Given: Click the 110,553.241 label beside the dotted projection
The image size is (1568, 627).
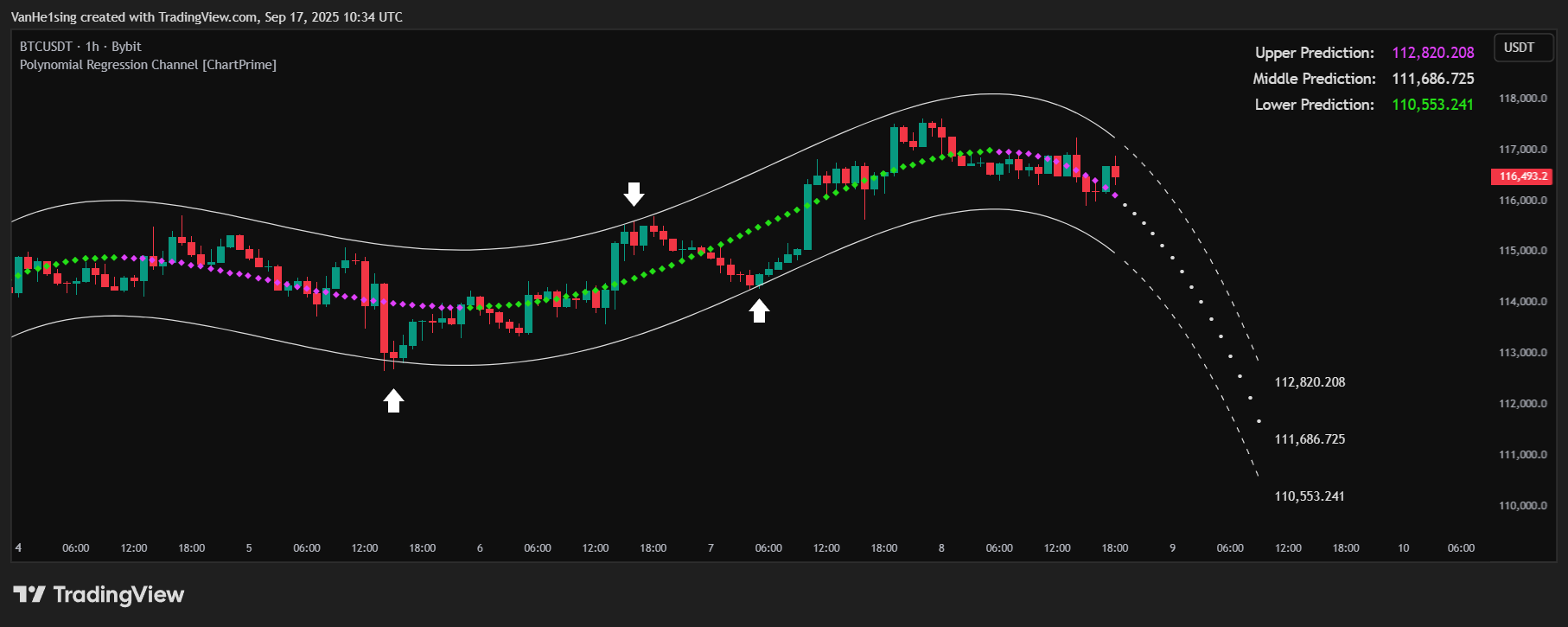Looking at the screenshot, I should (1310, 496).
